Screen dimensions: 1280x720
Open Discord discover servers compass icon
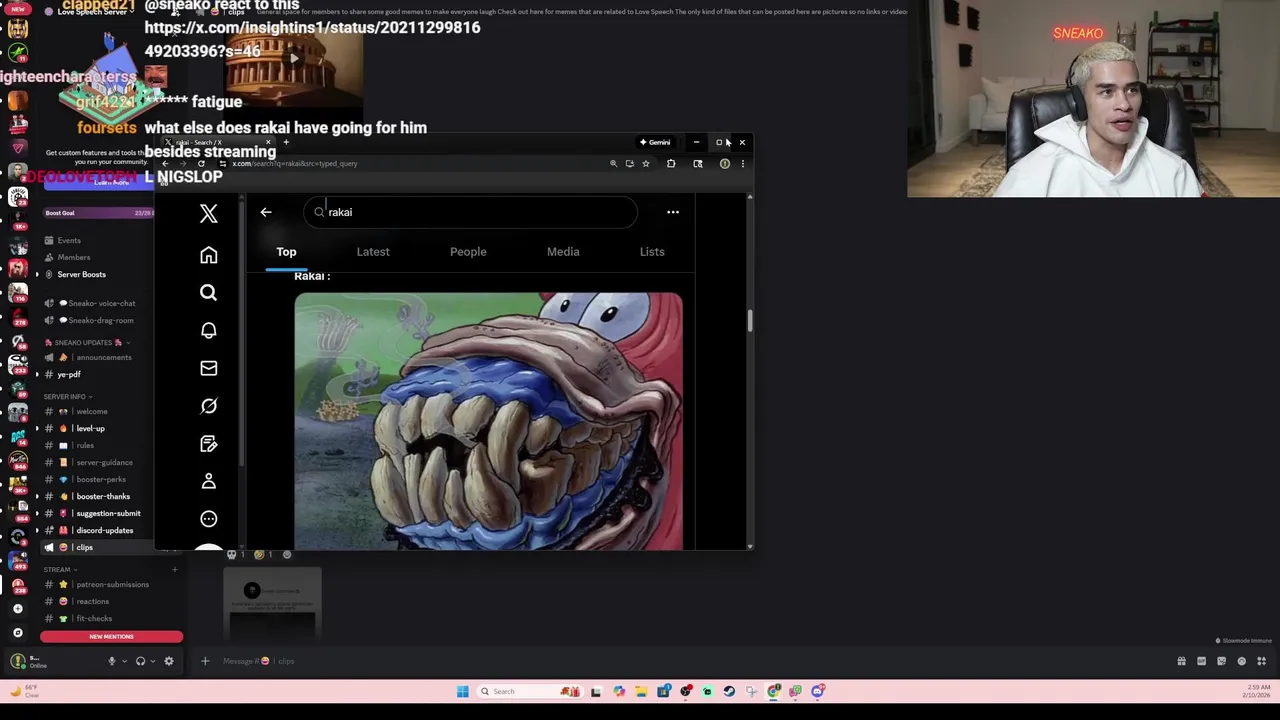point(18,632)
